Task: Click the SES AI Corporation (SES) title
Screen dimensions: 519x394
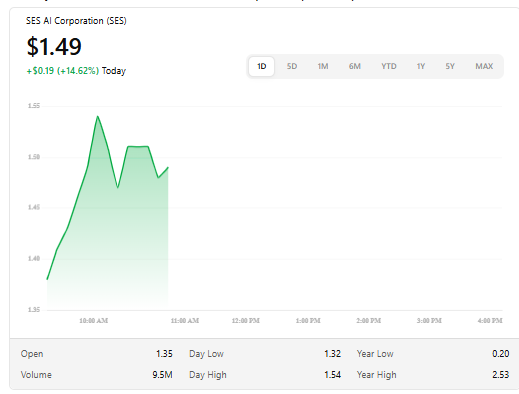Action: pyautogui.click(x=76, y=21)
